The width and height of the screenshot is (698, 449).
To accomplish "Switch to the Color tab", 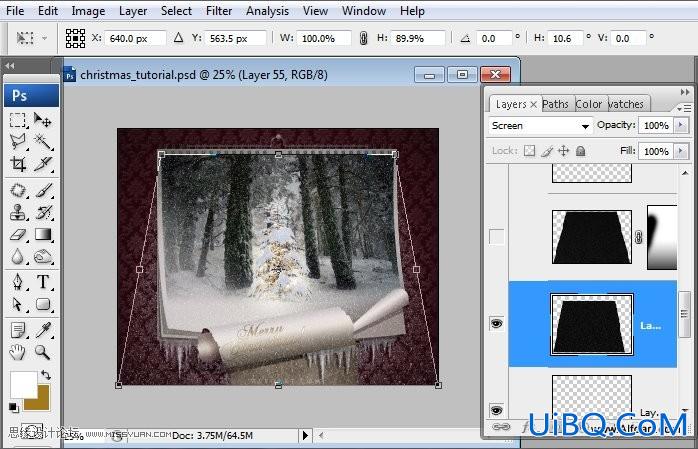I will coord(588,104).
